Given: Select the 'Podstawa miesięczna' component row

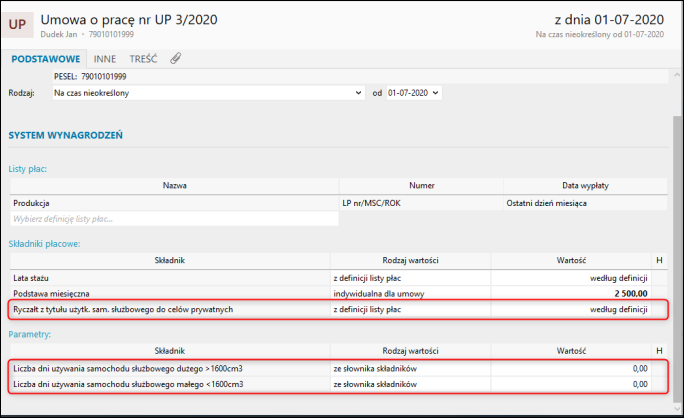Looking at the screenshot, I should pyautogui.click(x=339, y=294).
